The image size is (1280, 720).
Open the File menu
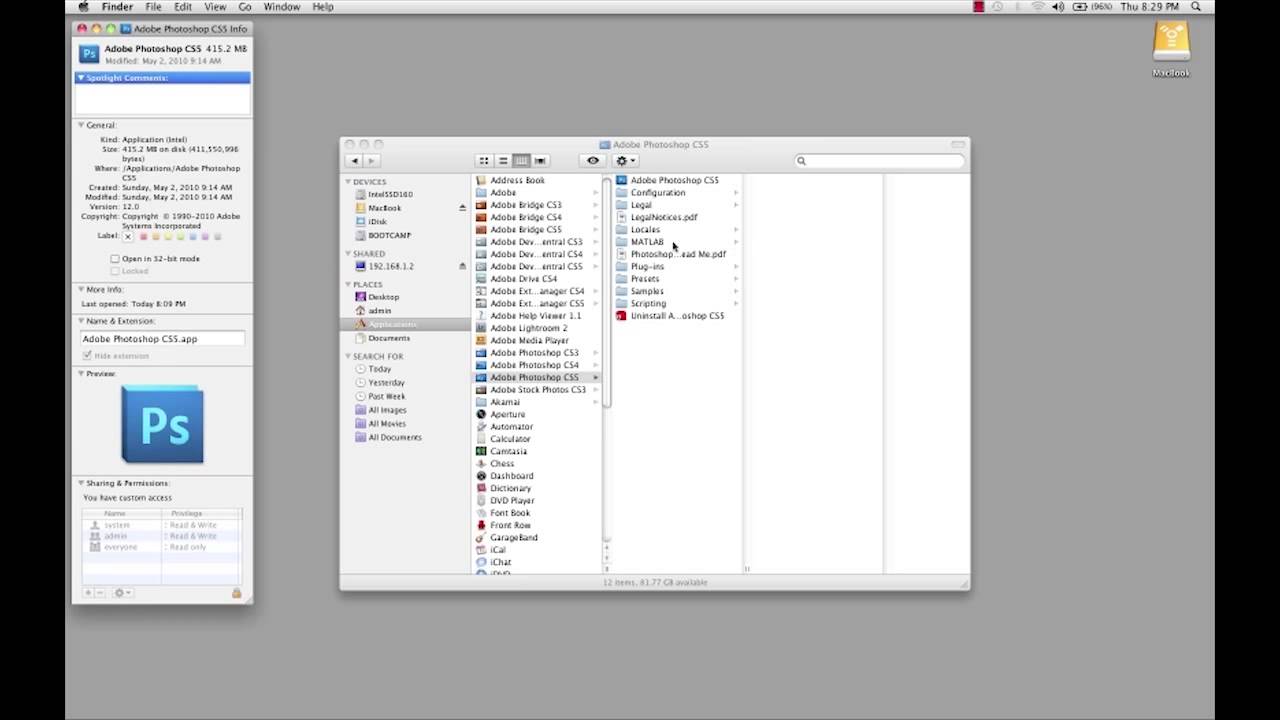click(x=153, y=7)
